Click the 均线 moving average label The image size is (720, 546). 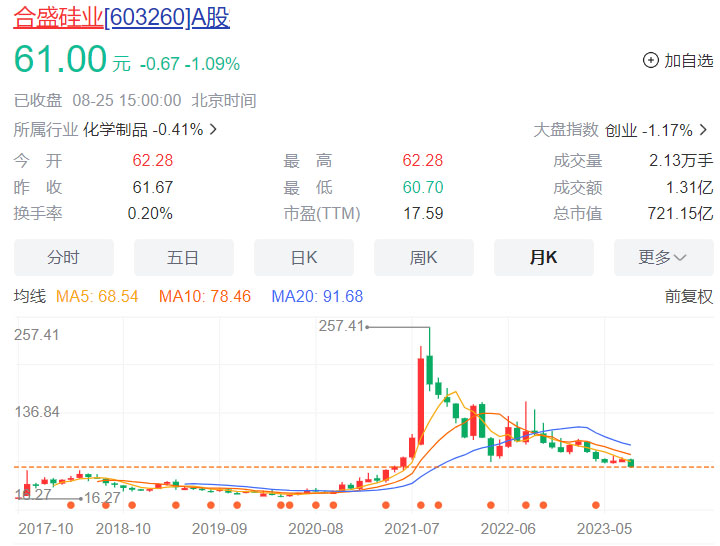(x=30, y=296)
